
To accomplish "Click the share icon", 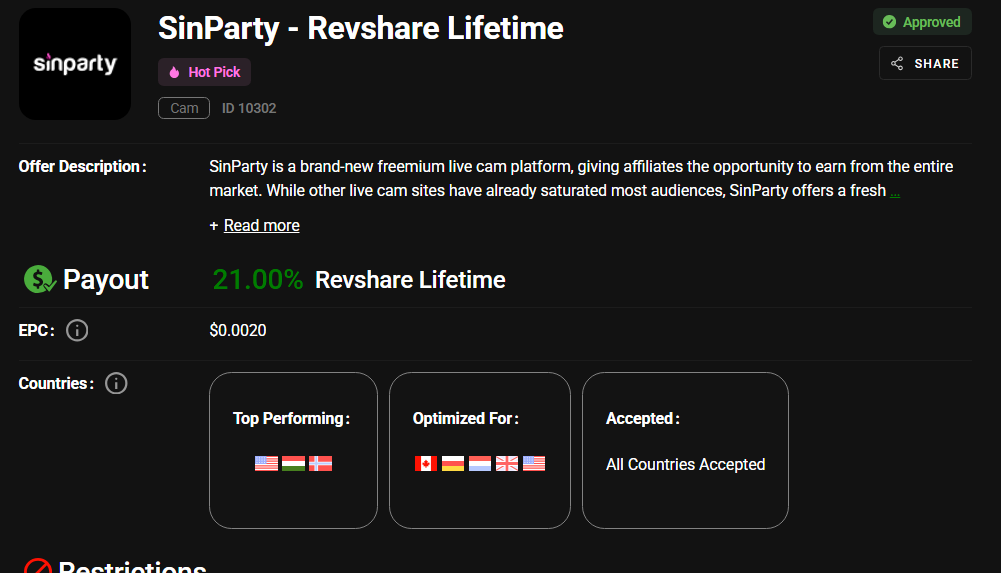I will tap(897, 63).
